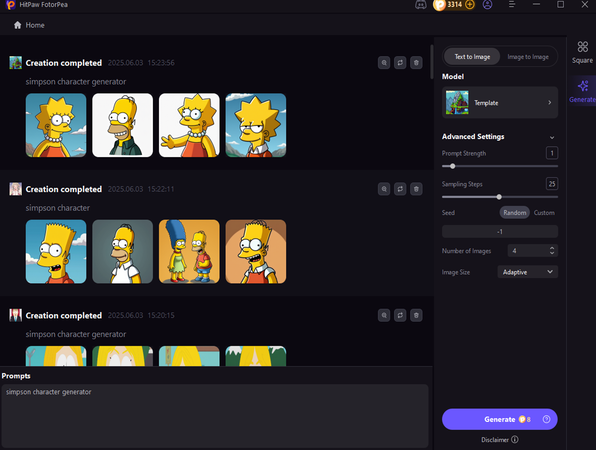Preview the 15:20:15 creation with magnifier icon
Viewport: 596px width, 450px height.
point(384,315)
